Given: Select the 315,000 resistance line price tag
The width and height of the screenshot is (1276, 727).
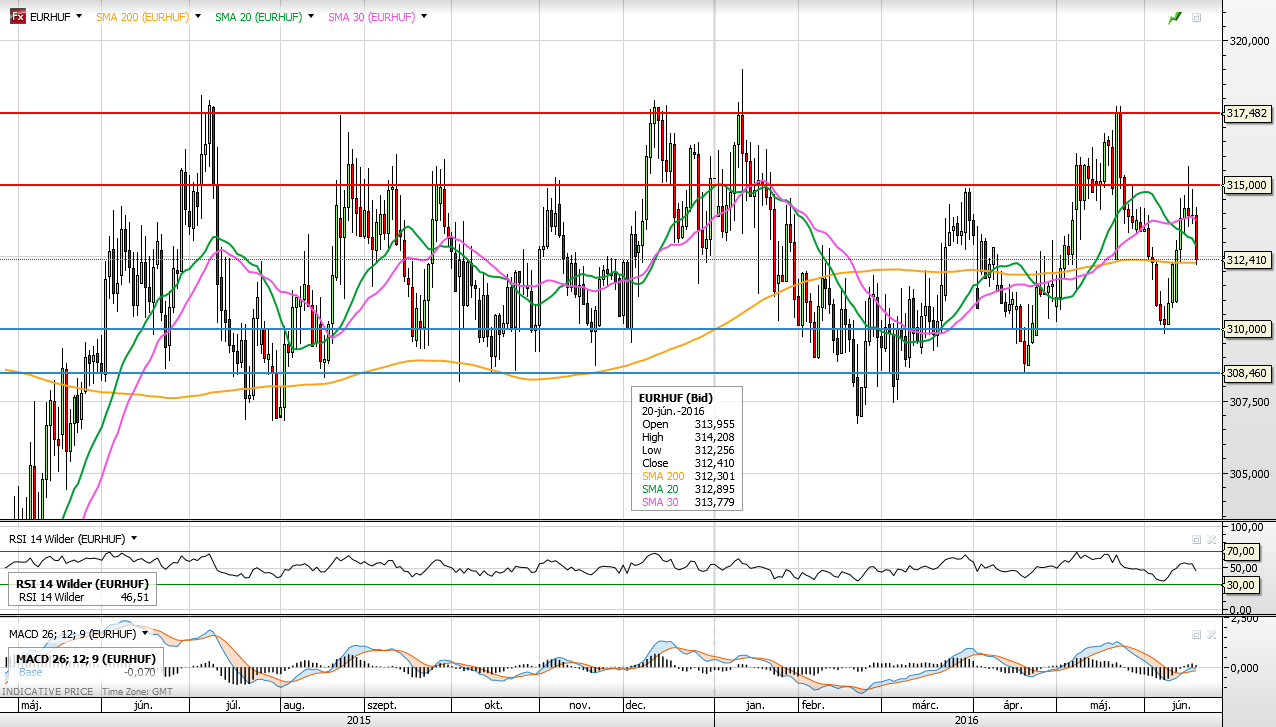Looking at the screenshot, I should point(1246,185).
